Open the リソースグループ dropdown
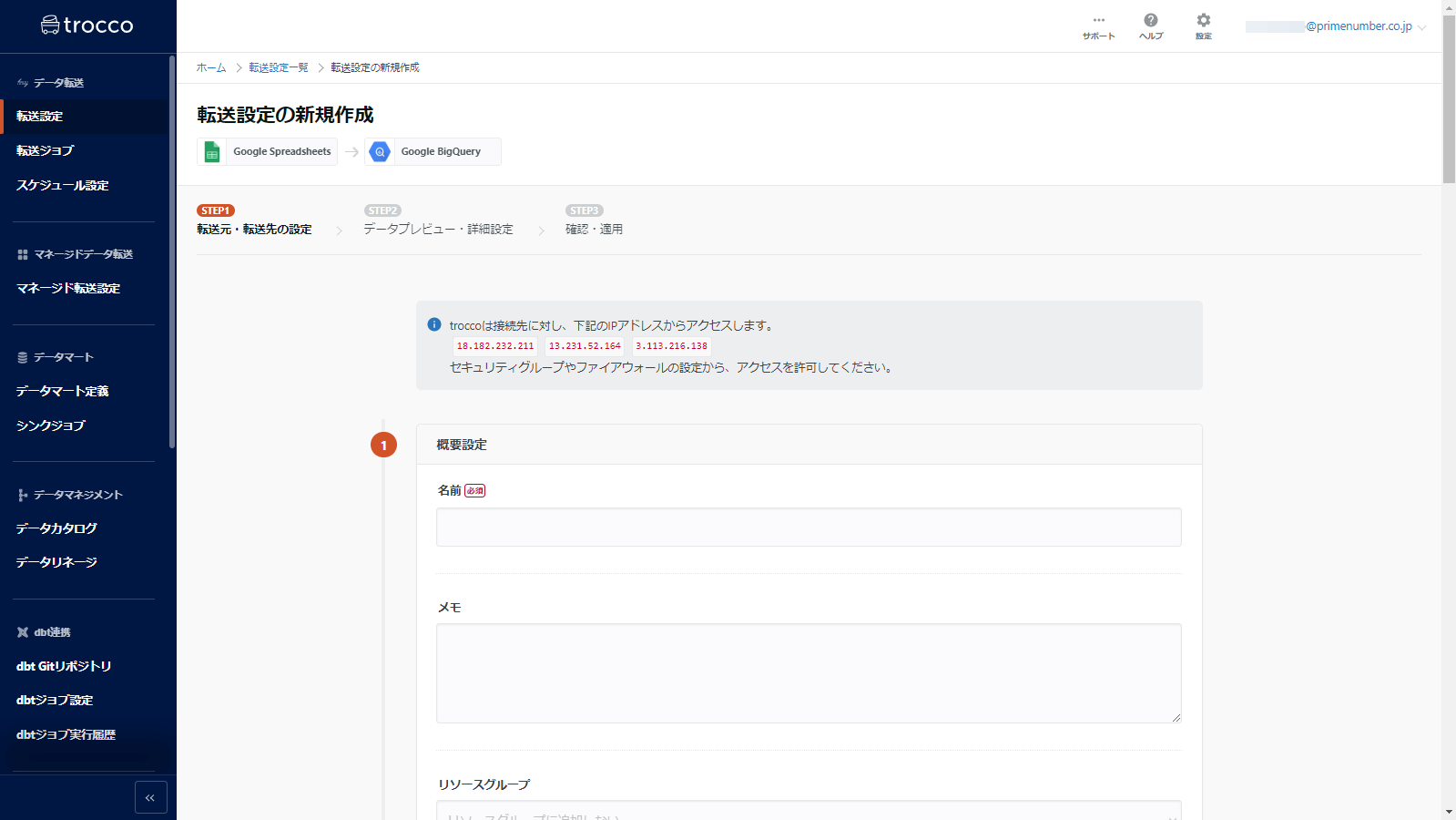Image resolution: width=1456 pixels, height=820 pixels. [x=809, y=810]
